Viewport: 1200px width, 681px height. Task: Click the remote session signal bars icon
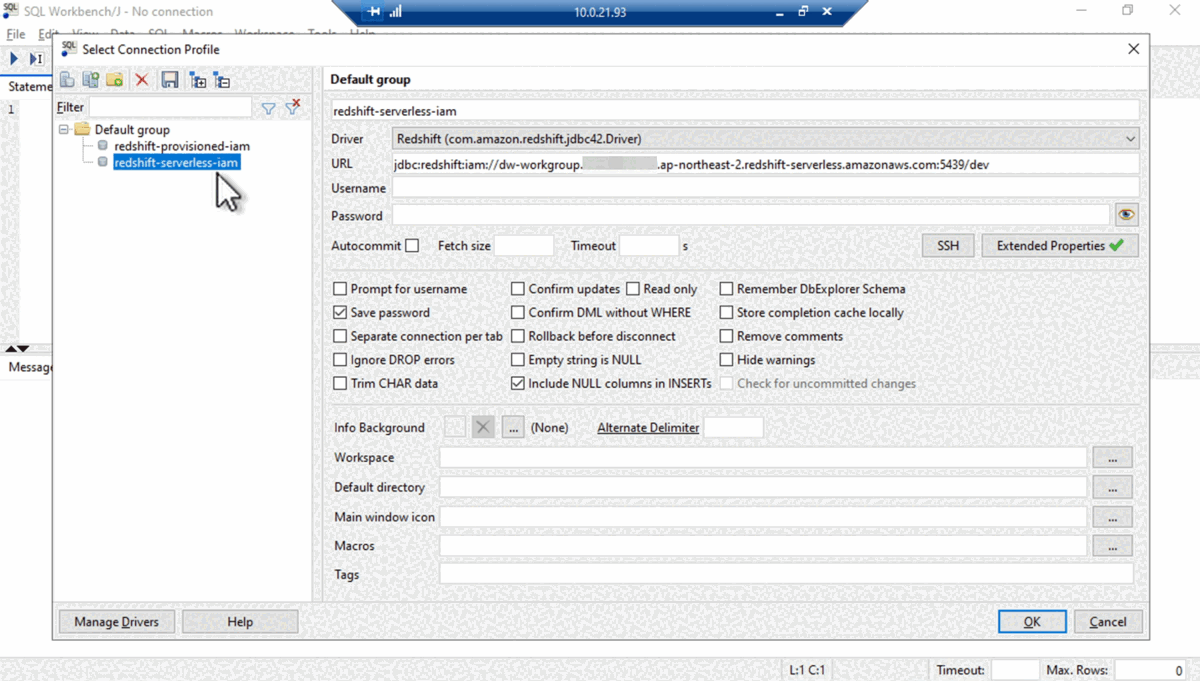coord(395,12)
